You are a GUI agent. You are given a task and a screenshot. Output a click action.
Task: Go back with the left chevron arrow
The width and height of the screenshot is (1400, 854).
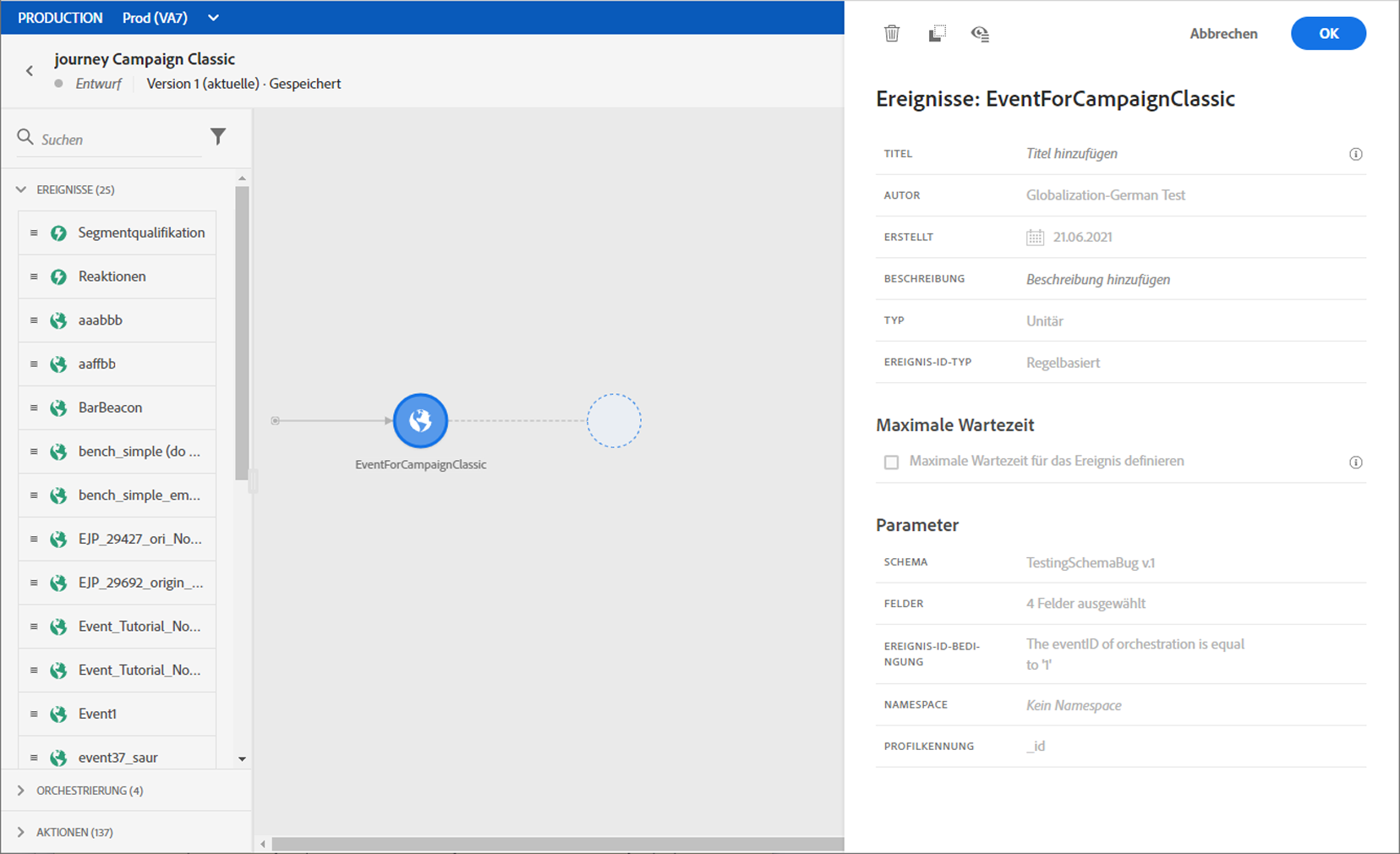coord(30,71)
